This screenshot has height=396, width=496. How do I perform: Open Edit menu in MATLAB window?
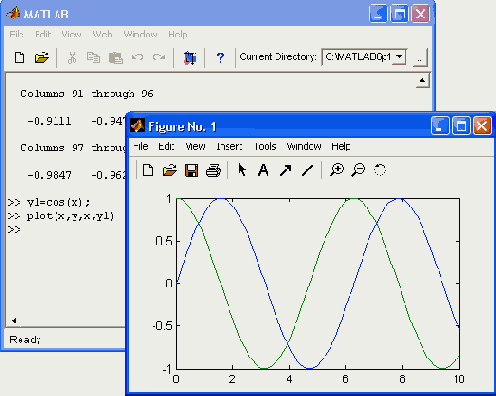tap(43, 34)
